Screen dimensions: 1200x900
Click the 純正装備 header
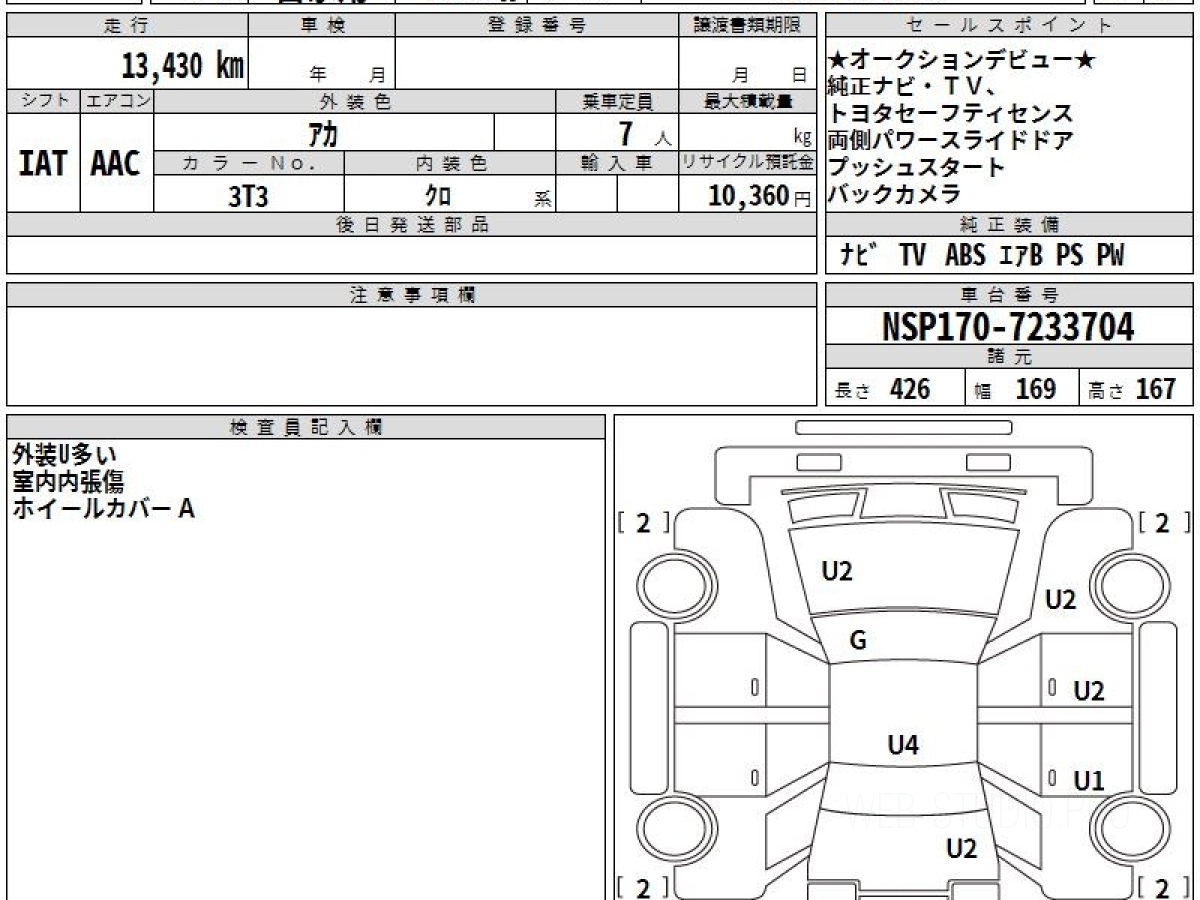point(1010,225)
